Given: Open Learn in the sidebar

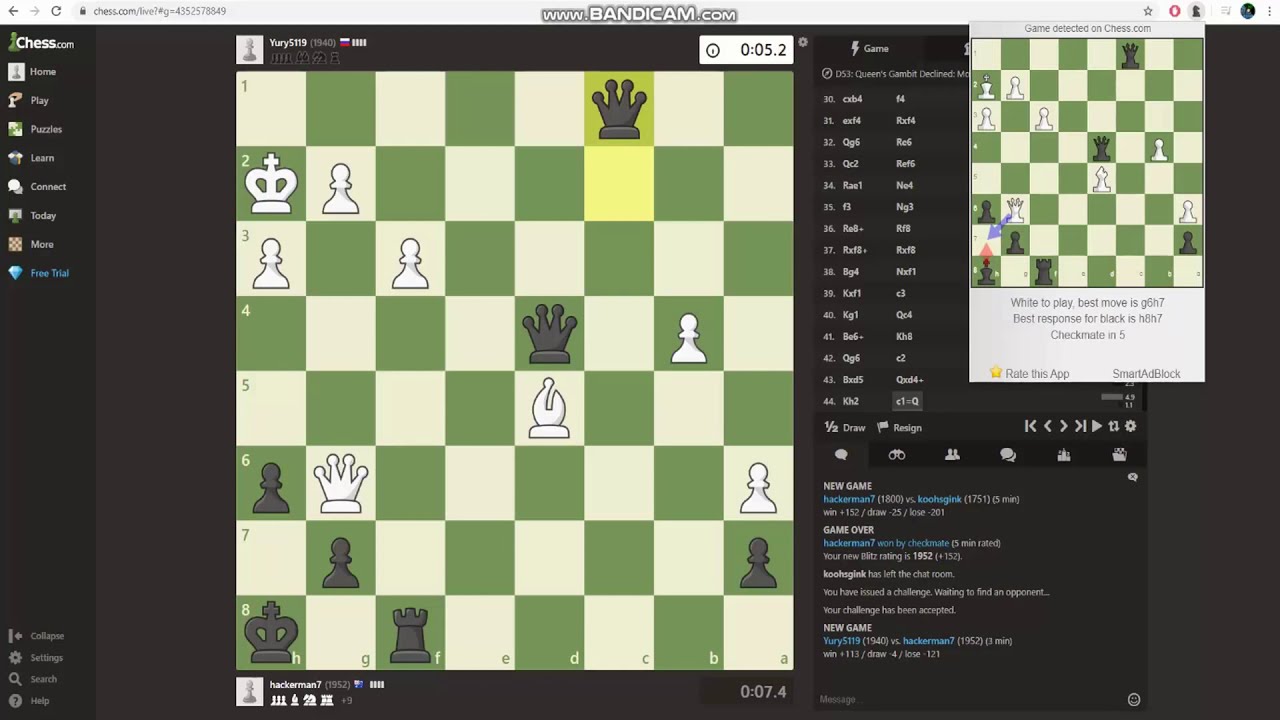Looking at the screenshot, I should pos(31,158).
